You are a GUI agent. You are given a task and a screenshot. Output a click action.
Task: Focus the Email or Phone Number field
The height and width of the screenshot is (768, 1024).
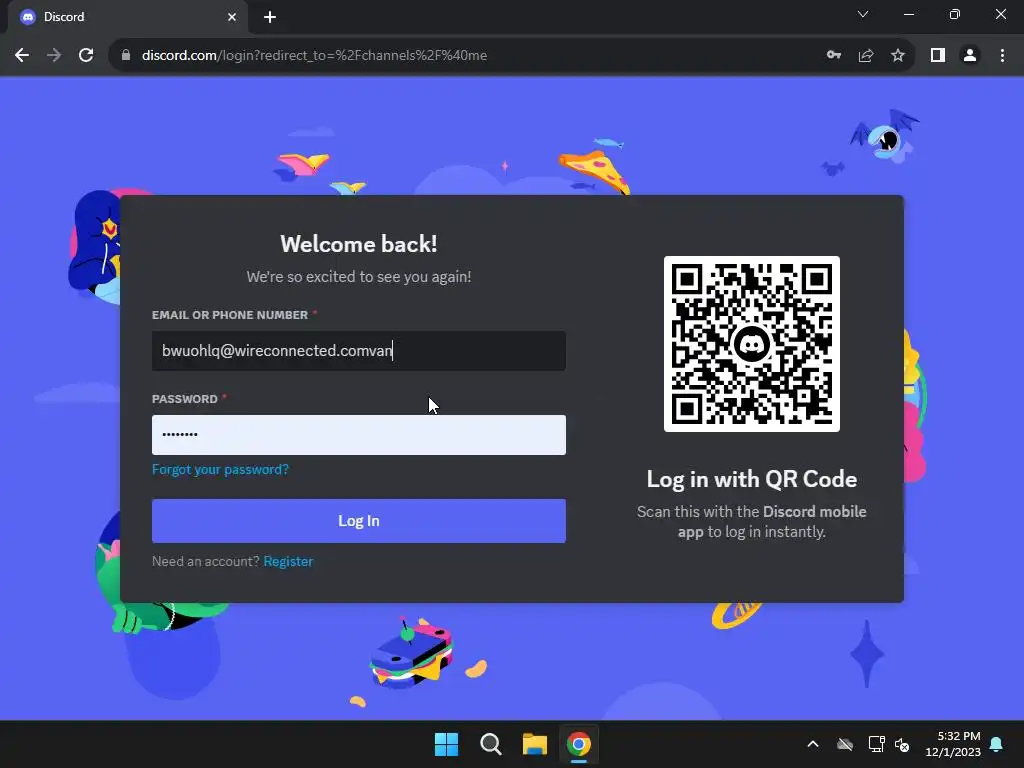359,351
